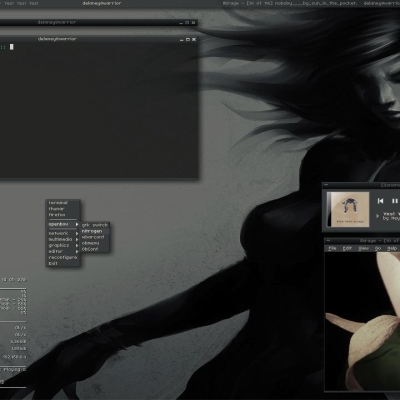400x400 pixels.
Task: Minimize the front delaneywarrior terminal window
Action: [x=182, y=39]
